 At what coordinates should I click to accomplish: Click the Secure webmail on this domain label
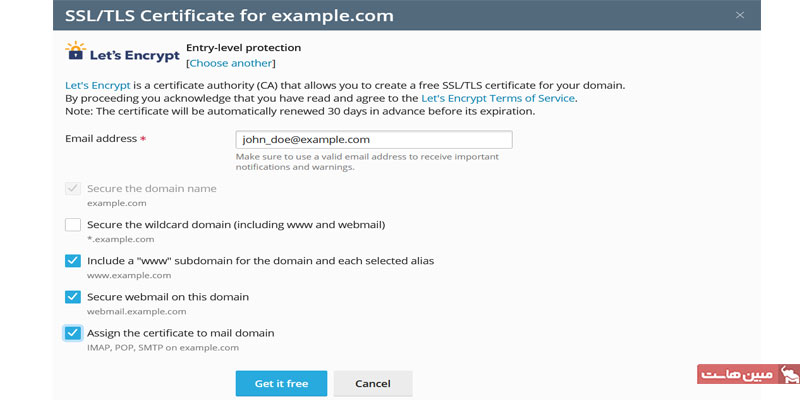168,297
